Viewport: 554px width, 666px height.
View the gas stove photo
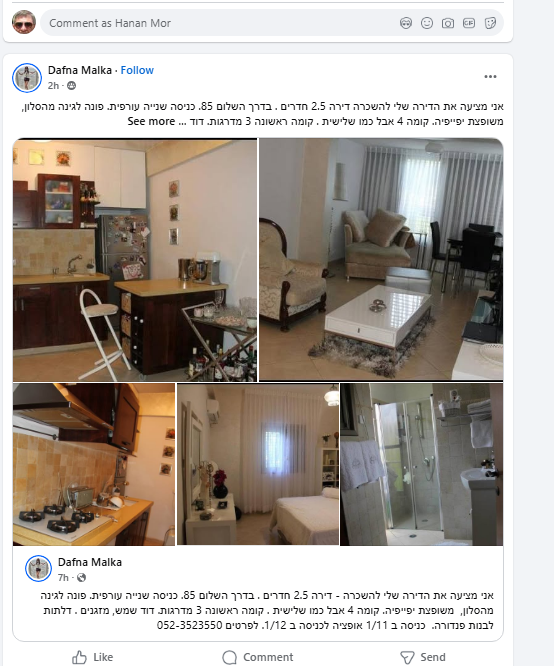click(94, 464)
